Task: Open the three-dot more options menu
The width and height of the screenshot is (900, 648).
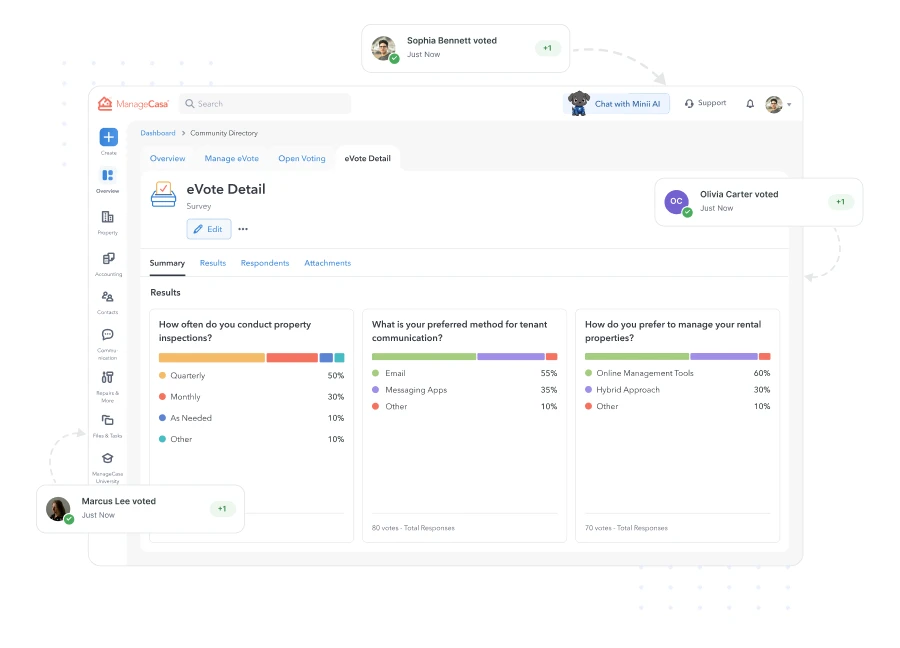Action: tap(243, 229)
